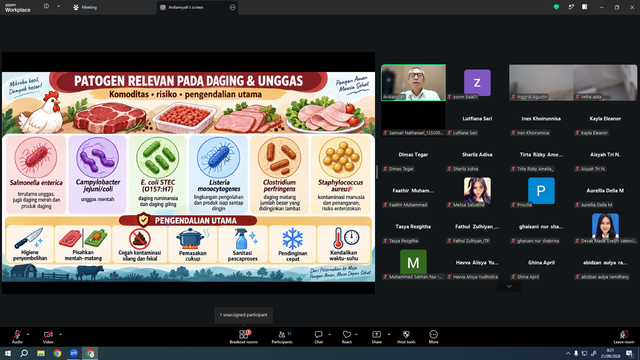Click the Kayla Eleanor participant name
Viewport: 640px width, 360px height.
605,118
